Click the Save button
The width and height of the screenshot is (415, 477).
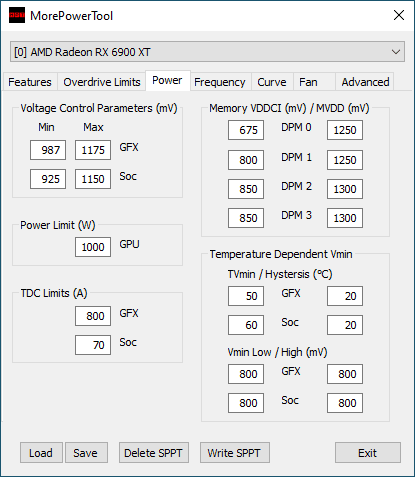tap(86, 453)
